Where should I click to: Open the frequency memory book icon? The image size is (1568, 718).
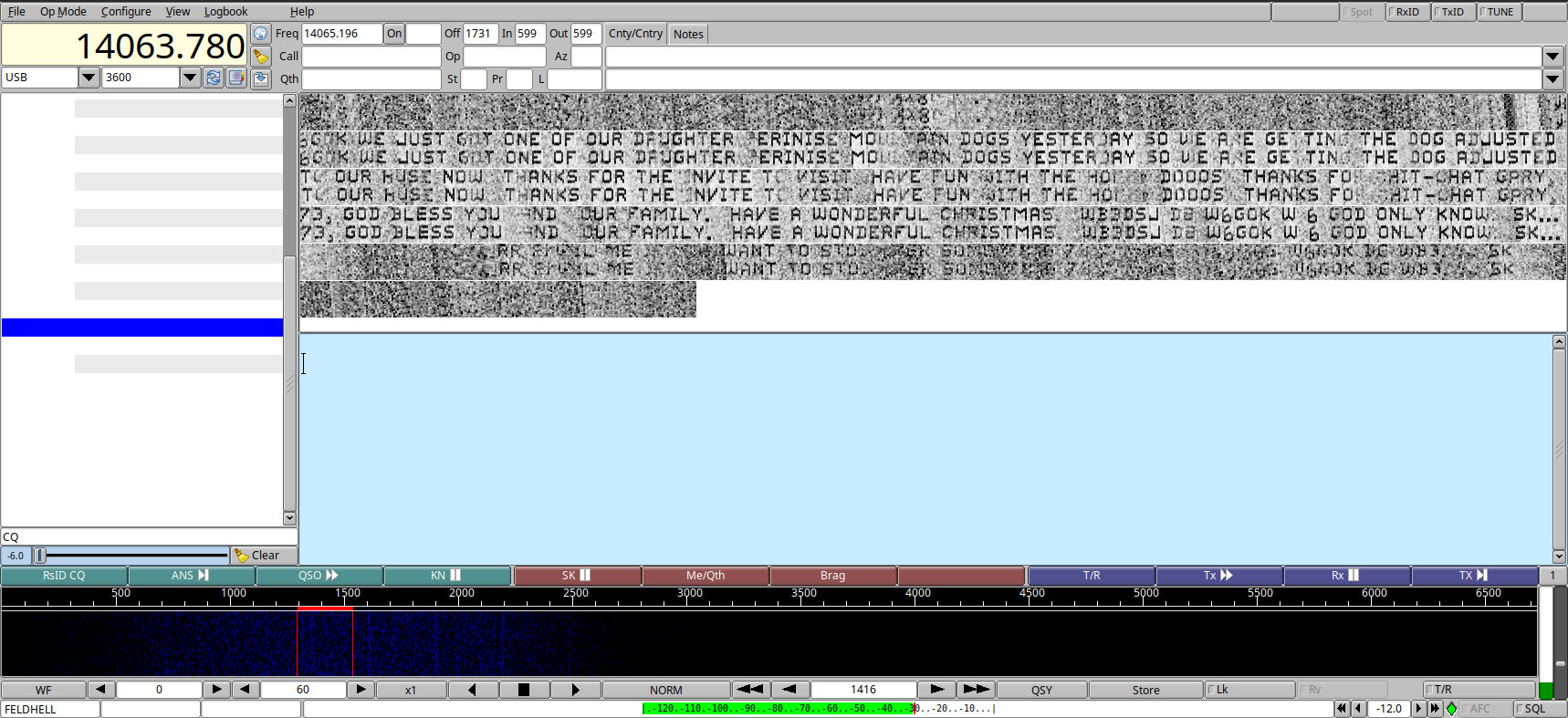(236, 78)
